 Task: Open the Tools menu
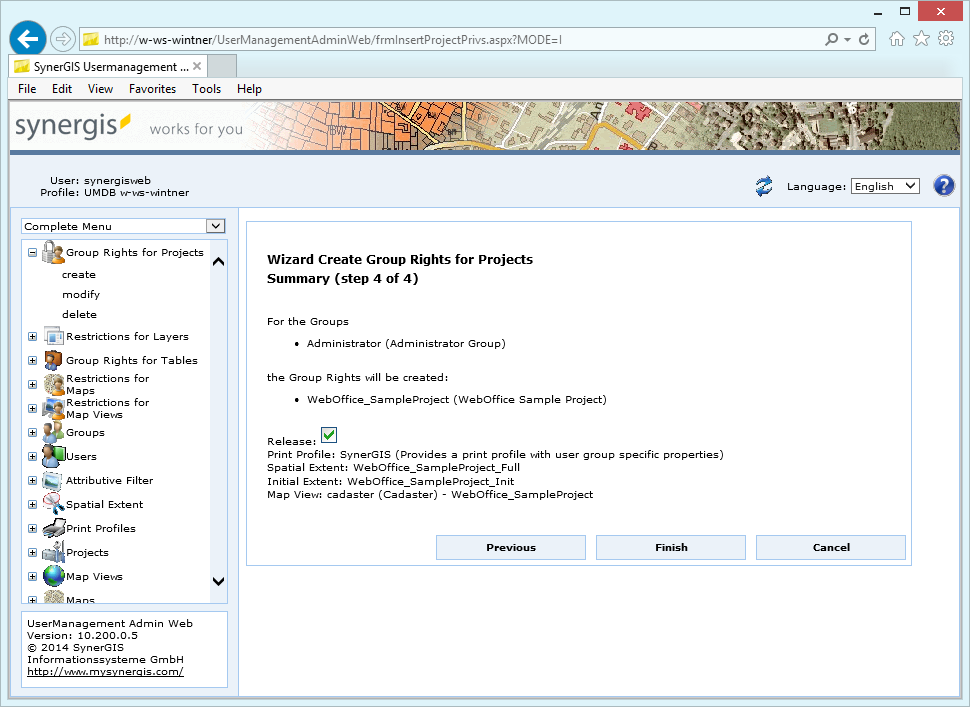point(206,88)
